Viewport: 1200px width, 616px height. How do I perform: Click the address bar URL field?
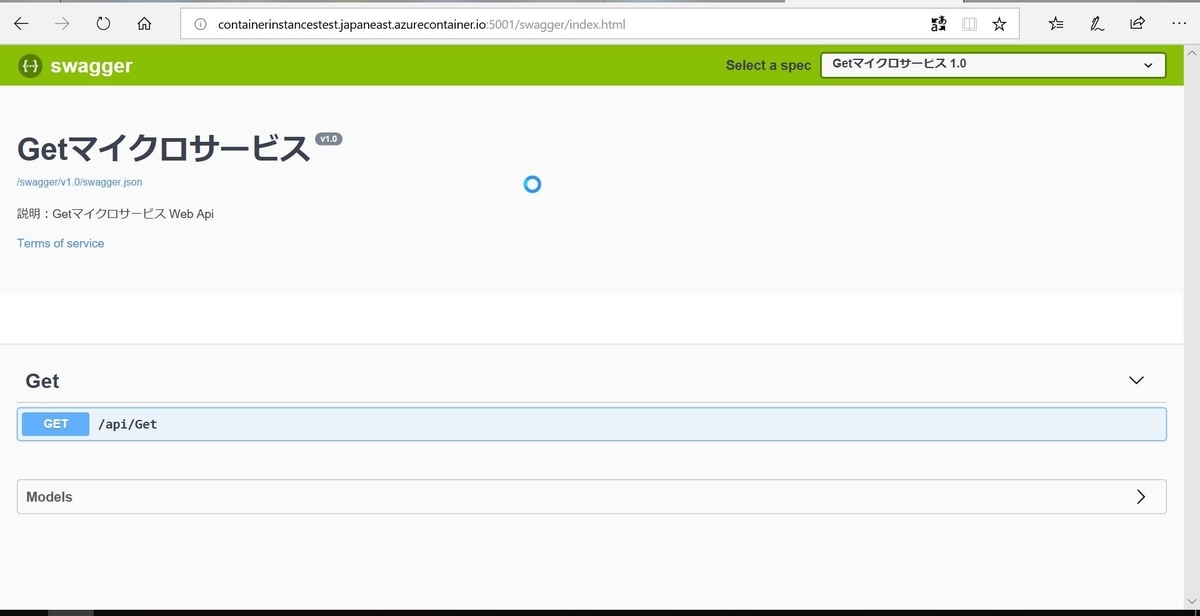[600, 24]
